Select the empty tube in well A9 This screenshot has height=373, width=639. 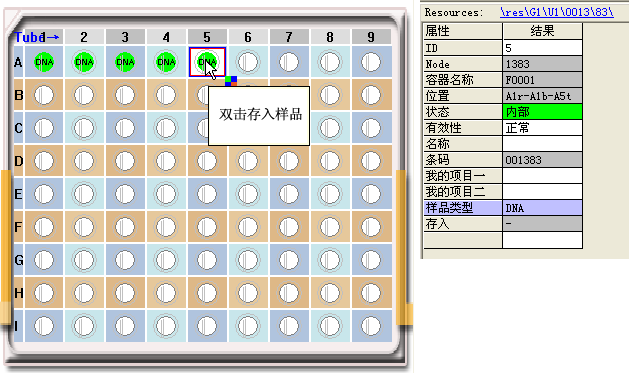point(371,62)
